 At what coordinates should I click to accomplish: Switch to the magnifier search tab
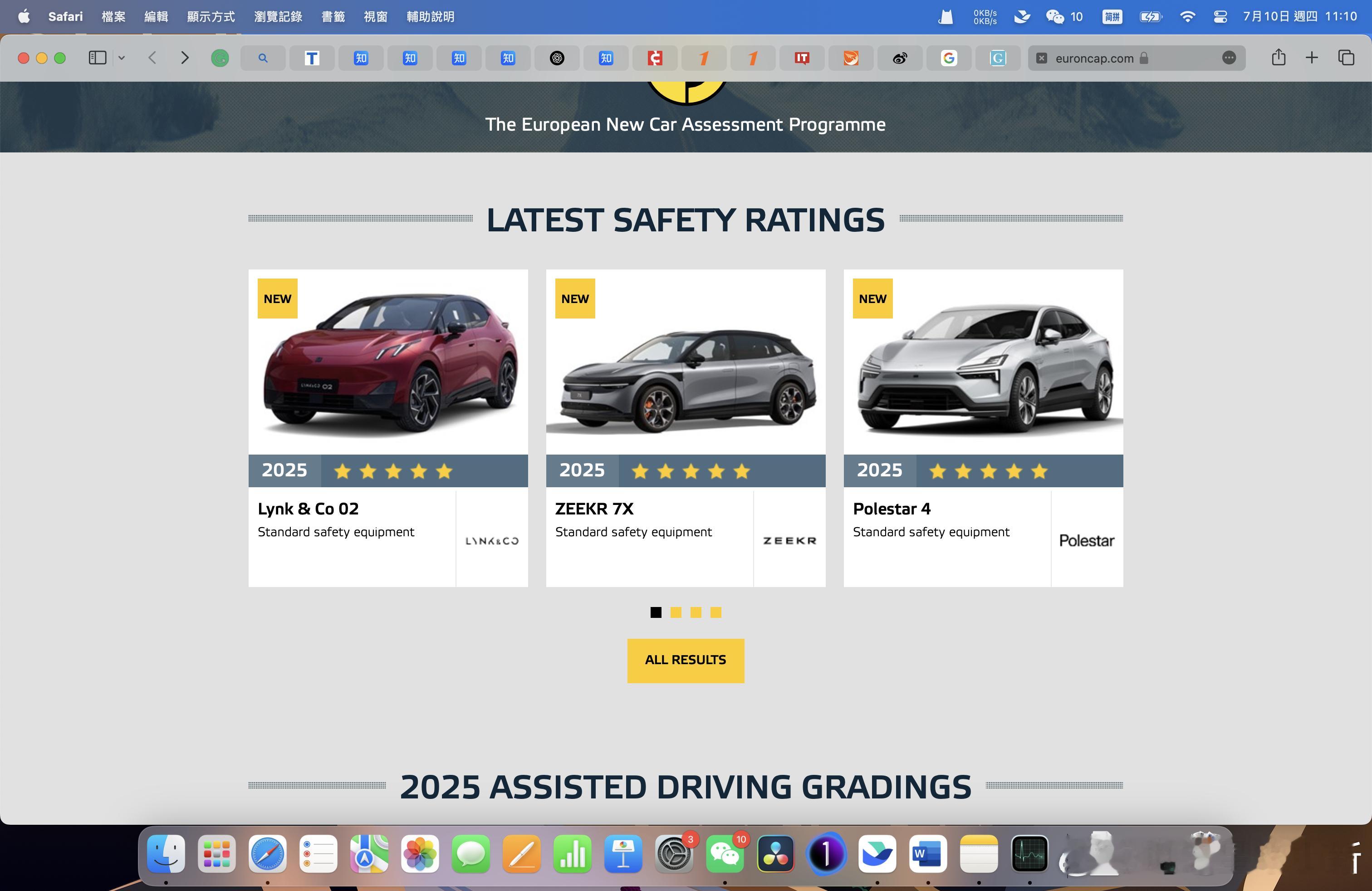coord(263,58)
